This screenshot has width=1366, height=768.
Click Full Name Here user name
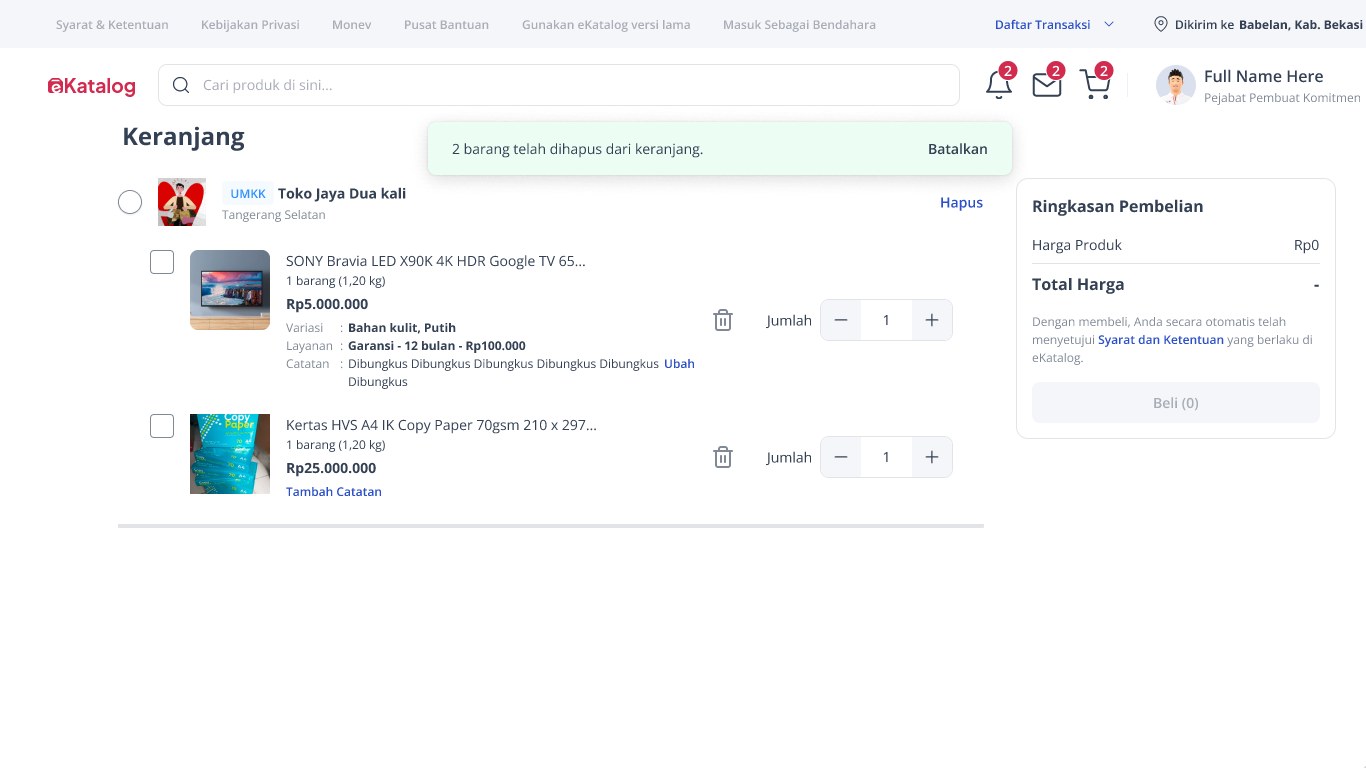(1263, 76)
